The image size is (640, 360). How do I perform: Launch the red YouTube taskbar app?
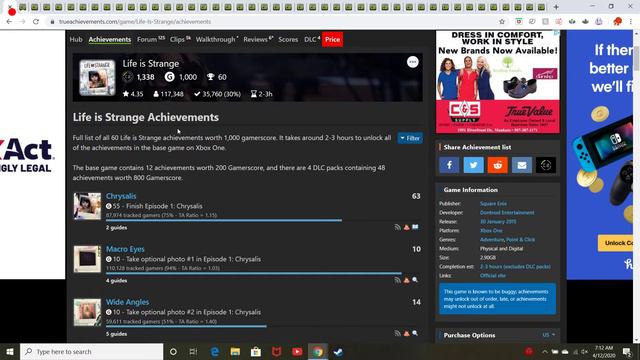click(297, 351)
